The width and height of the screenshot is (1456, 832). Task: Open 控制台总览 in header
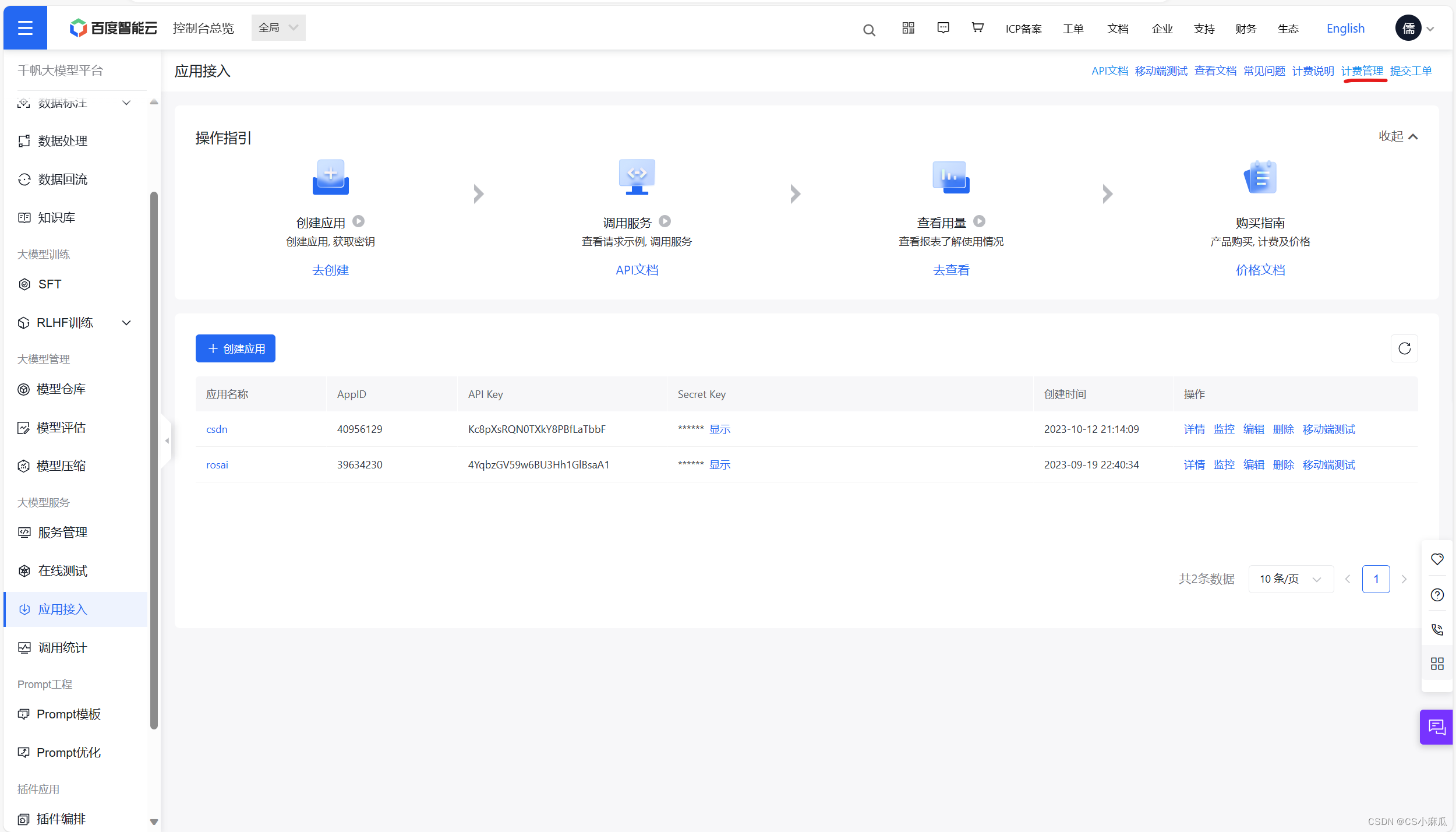point(203,28)
